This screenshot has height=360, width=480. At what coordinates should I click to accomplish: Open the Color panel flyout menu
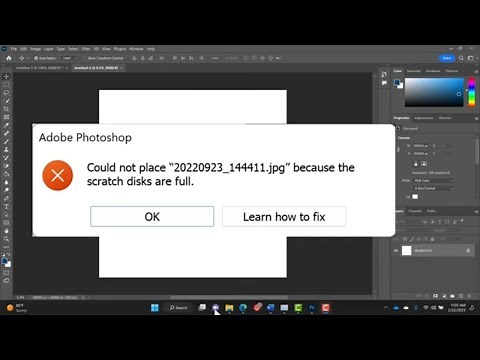(476, 71)
